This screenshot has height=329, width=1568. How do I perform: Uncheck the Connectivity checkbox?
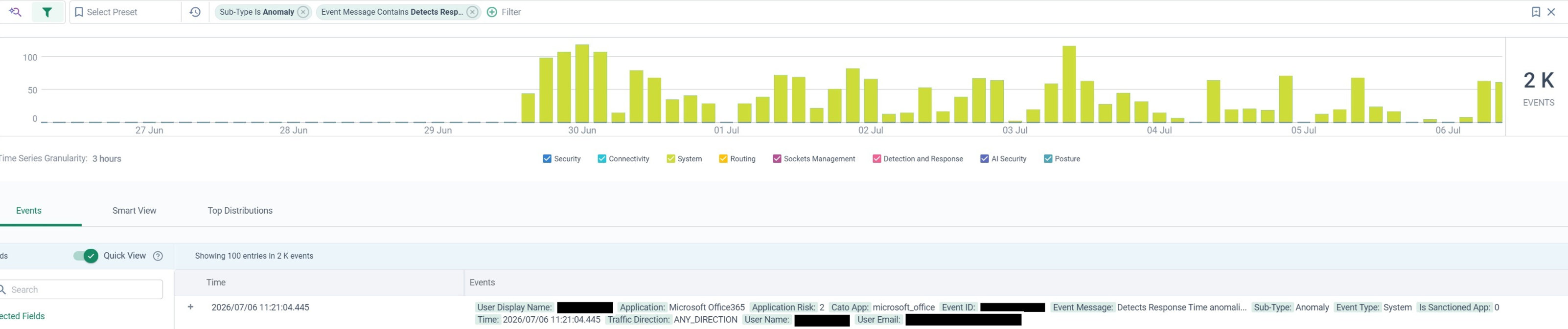601,159
